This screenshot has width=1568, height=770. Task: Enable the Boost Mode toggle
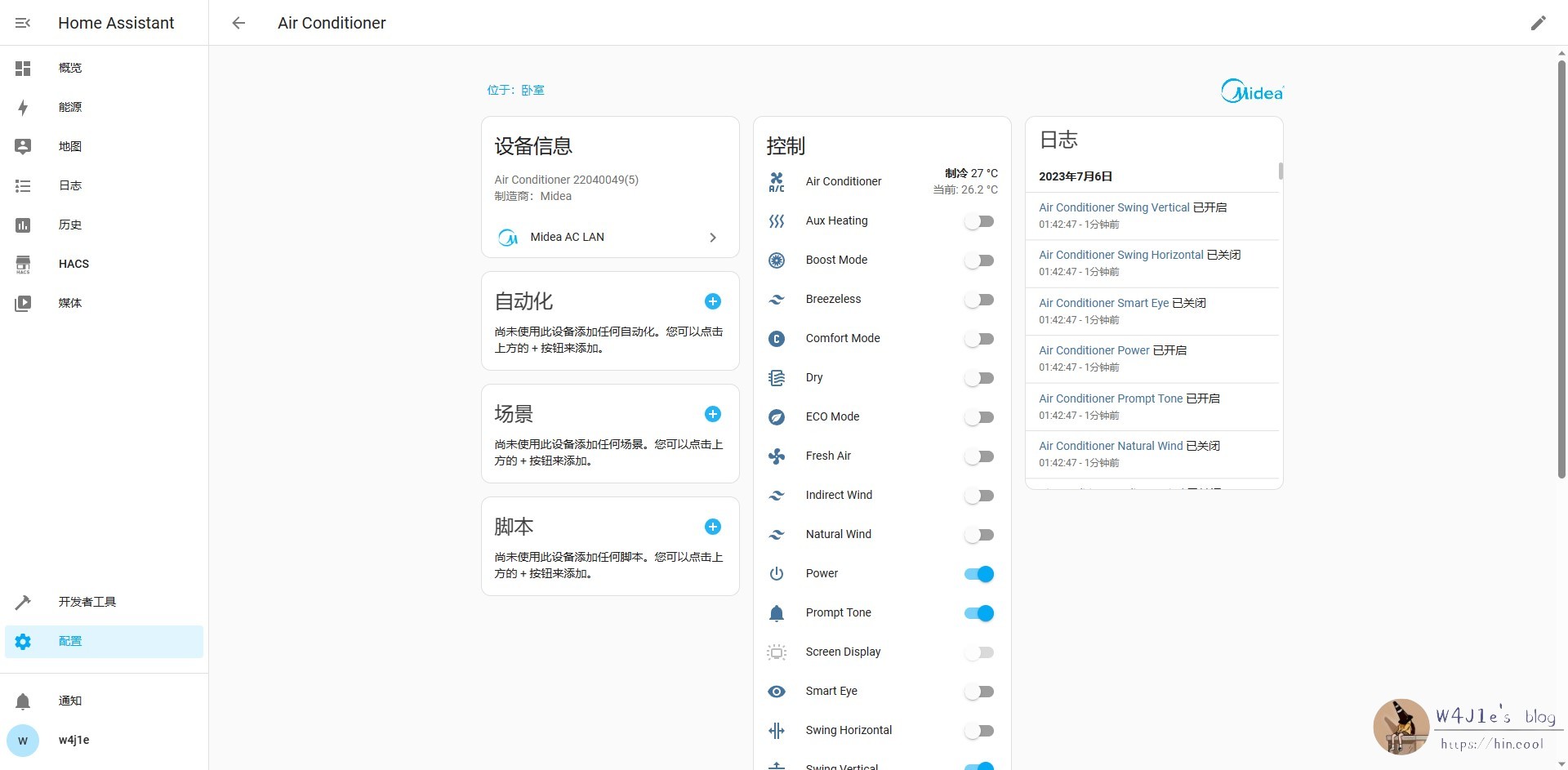point(978,260)
